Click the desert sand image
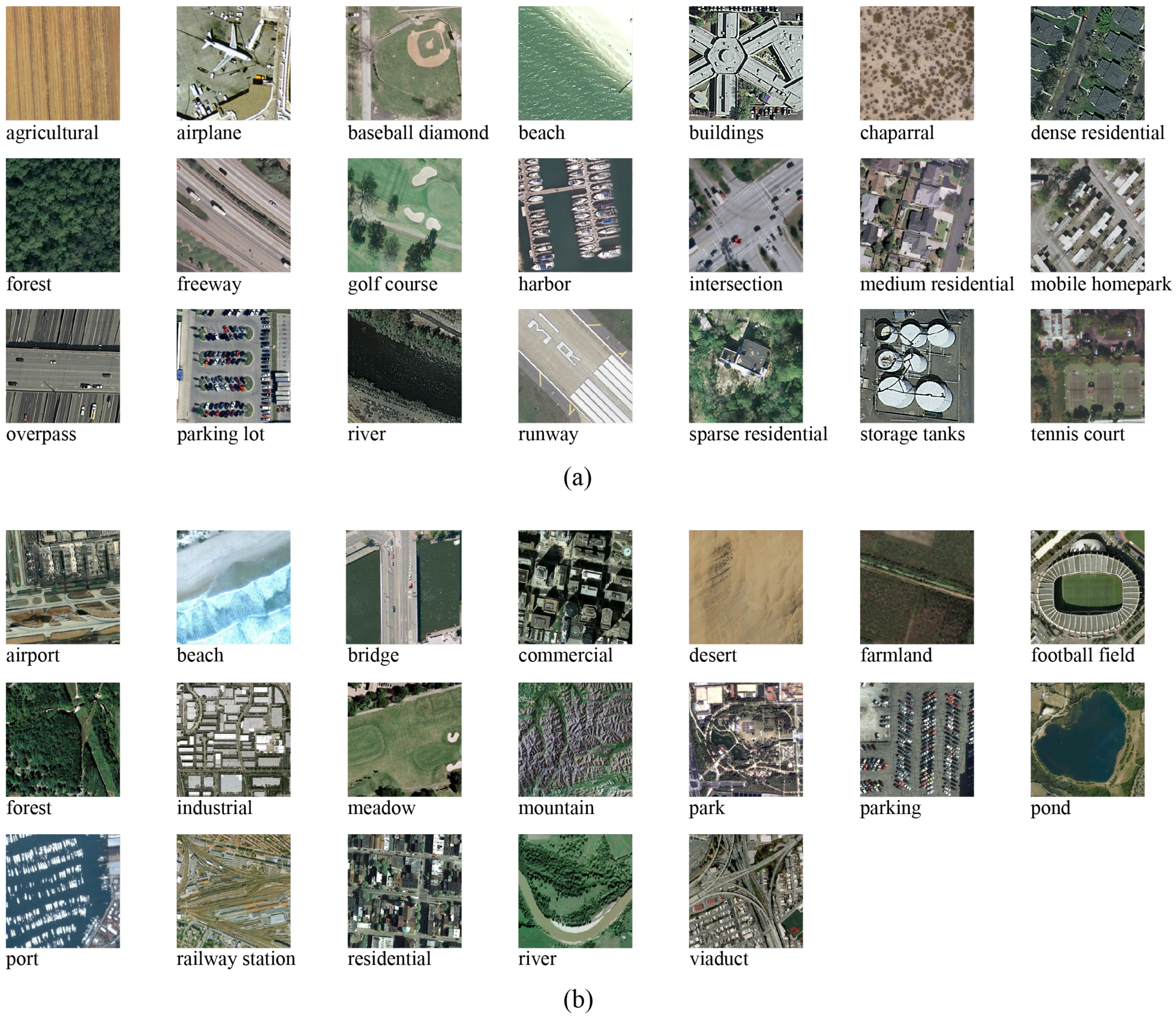Image resolution: width=1176 pixels, height=1021 pixels. [x=745, y=587]
